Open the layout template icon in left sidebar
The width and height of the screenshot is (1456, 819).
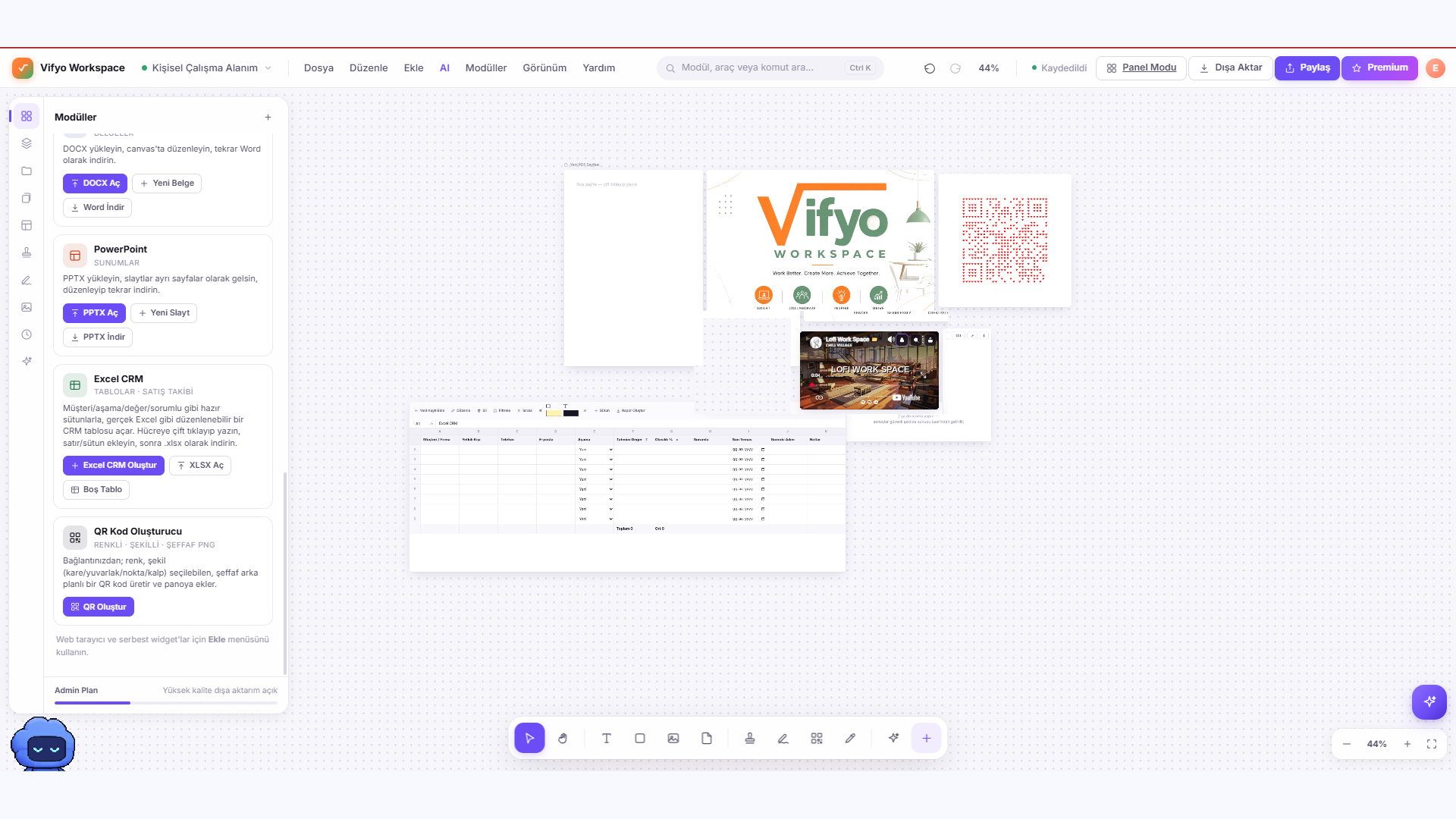click(27, 225)
